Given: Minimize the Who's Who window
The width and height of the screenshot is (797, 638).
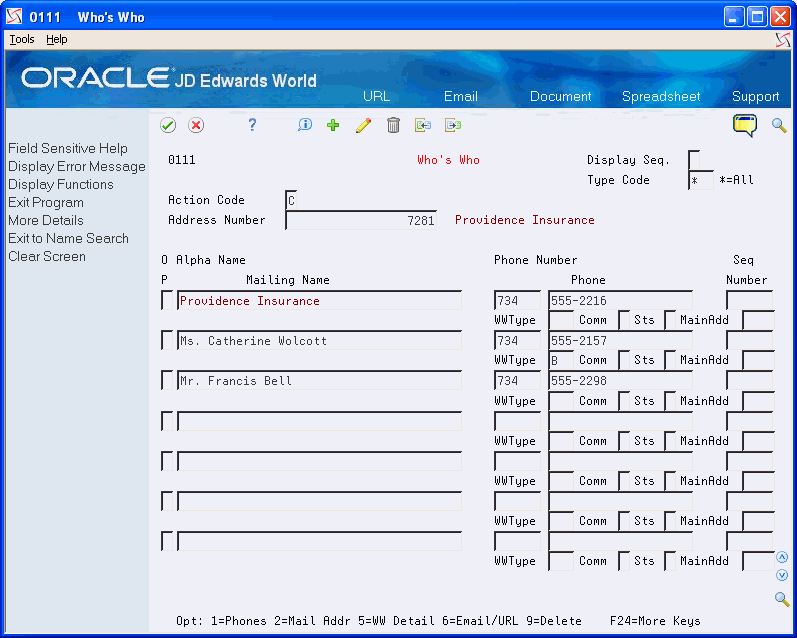Looking at the screenshot, I should click(733, 17).
